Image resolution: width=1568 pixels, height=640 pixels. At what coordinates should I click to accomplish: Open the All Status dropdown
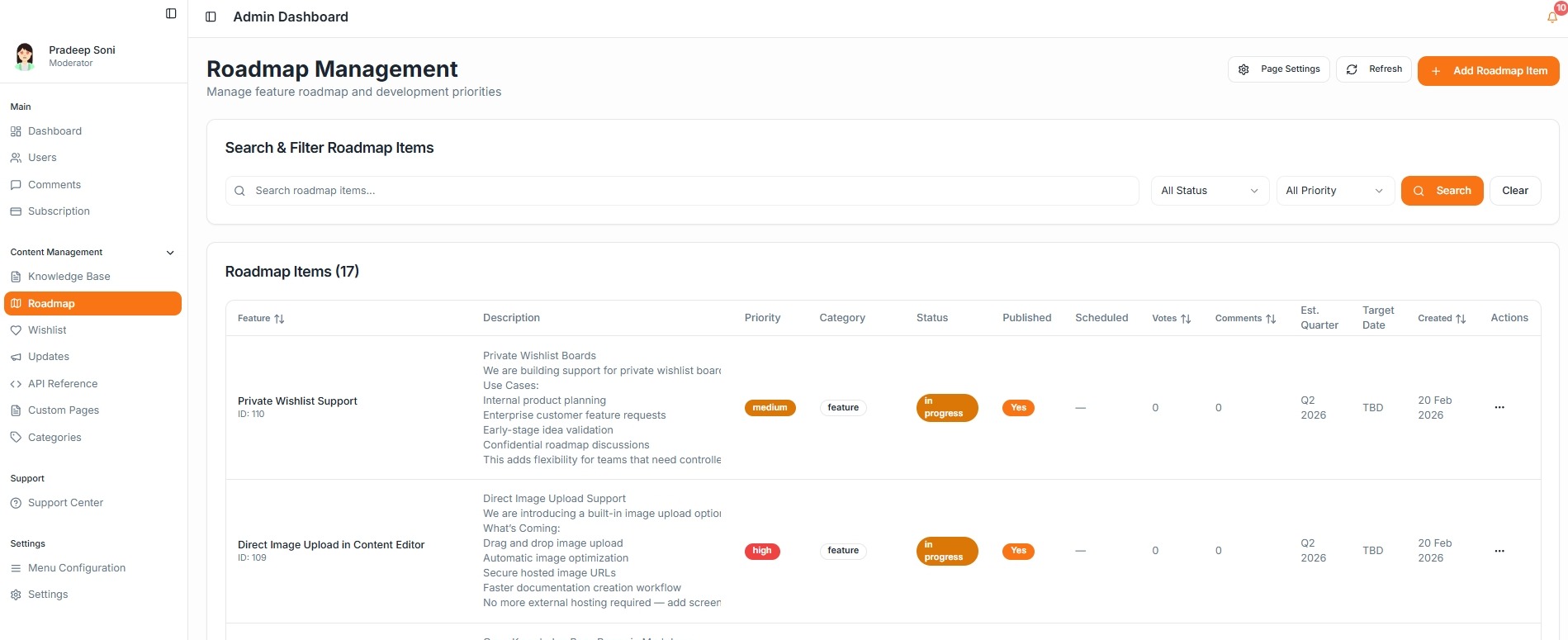click(1209, 191)
